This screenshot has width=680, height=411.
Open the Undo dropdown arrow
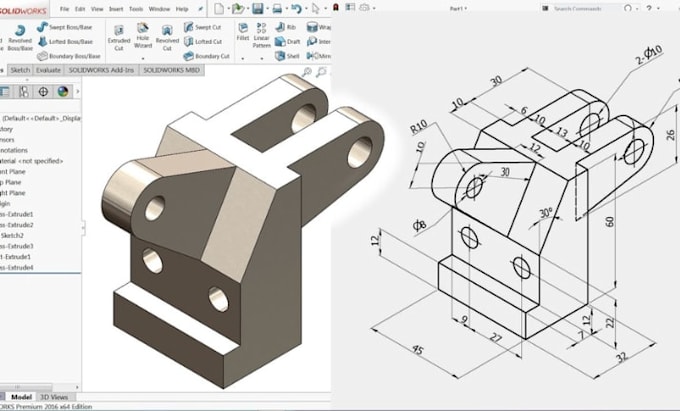click(305, 9)
